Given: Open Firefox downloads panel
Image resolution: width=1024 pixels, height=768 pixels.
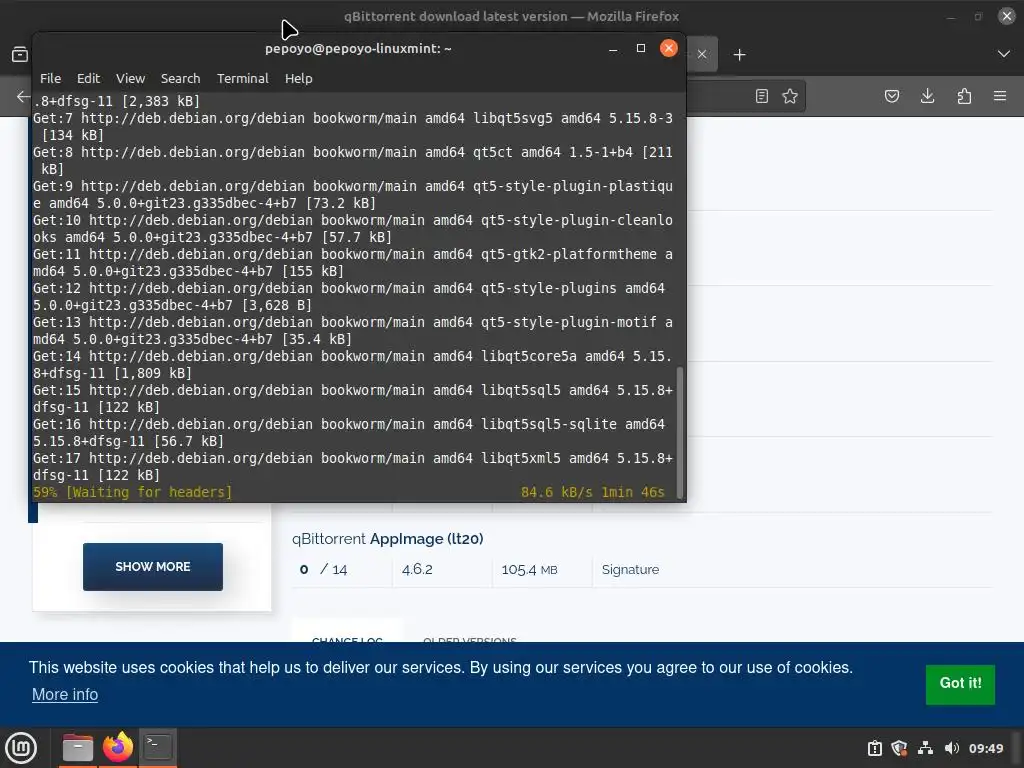Looking at the screenshot, I should (x=927, y=97).
